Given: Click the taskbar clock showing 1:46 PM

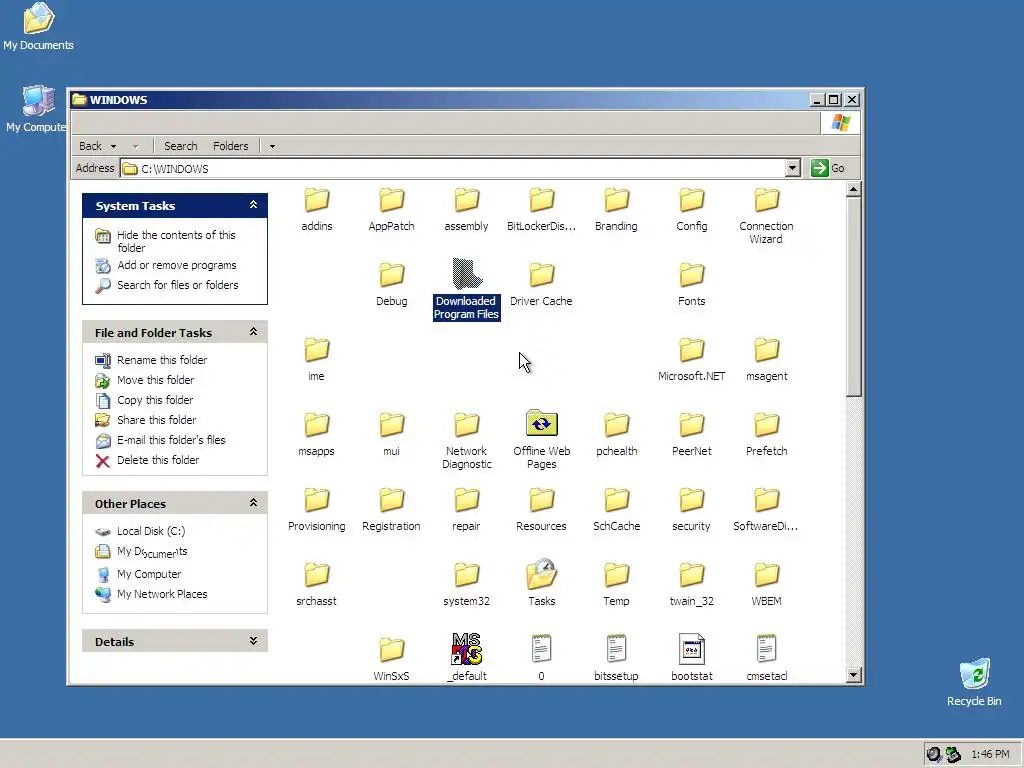Looking at the screenshot, I should point(990,754).
